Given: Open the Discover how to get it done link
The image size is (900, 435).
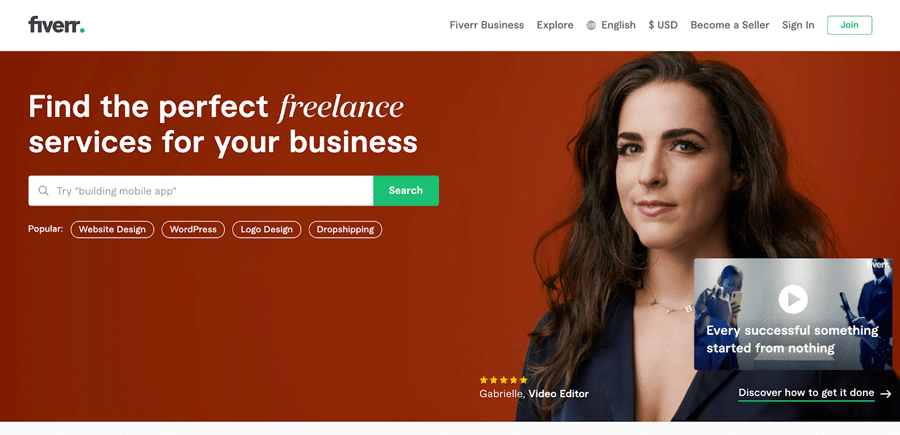Looking at the screenshot, I should pos(806,393).
